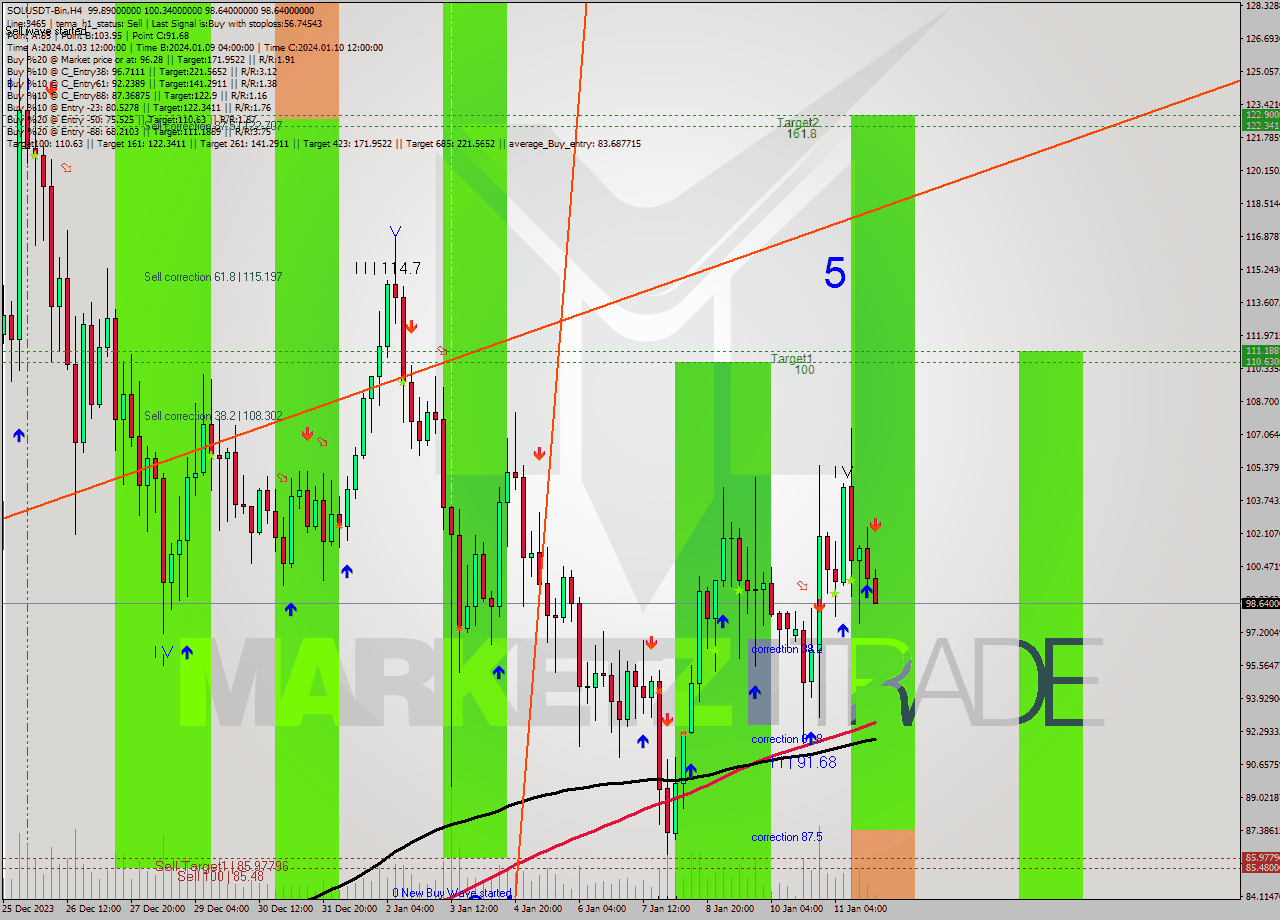Click green price tag 122.900 on axis
The image size is (1280, 920).
[x=1261, y=115]
